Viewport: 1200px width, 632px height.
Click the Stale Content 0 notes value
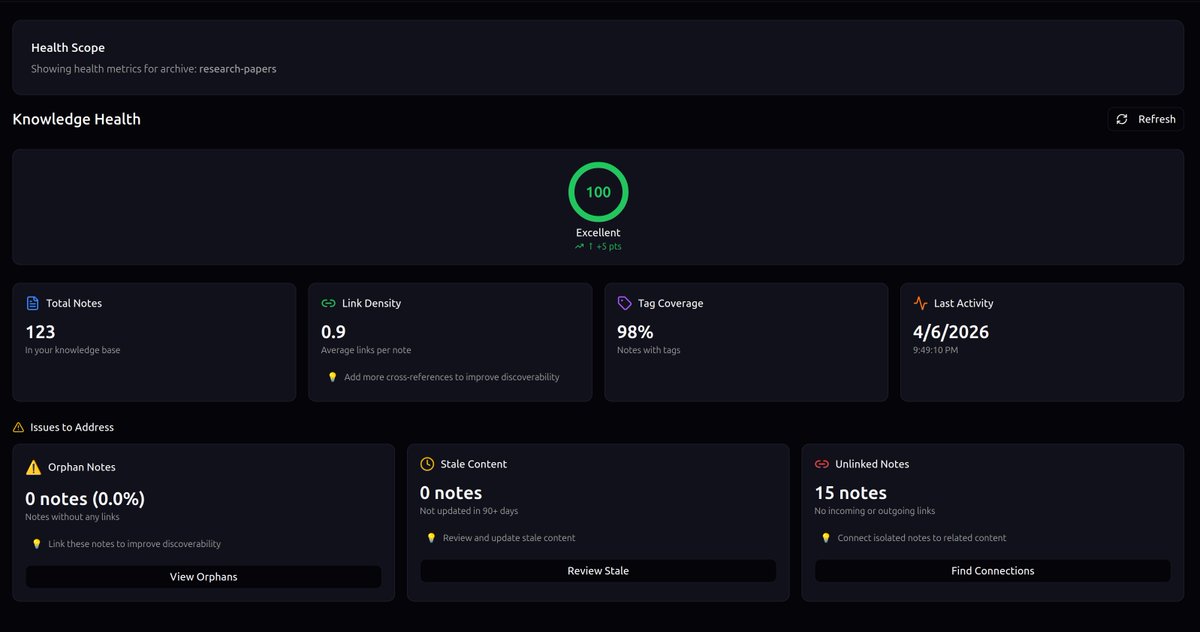[x=451, y=493]
